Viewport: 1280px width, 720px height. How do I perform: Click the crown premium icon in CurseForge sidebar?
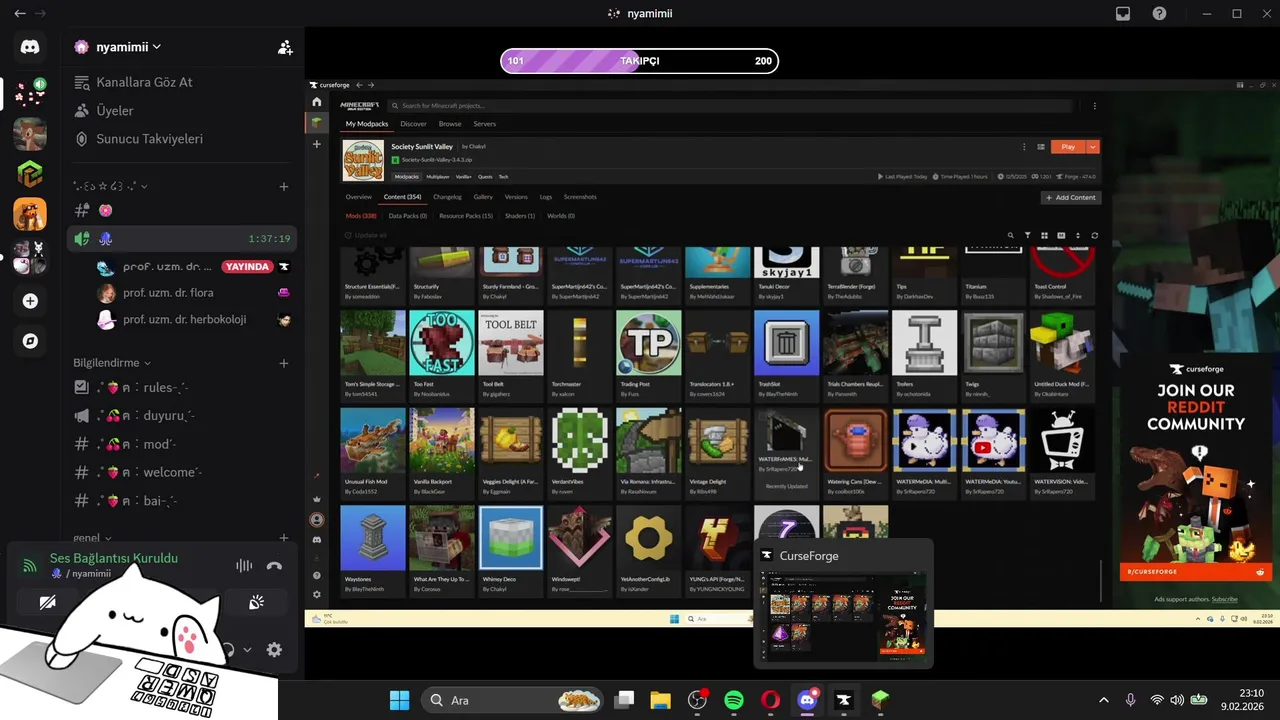click(317, 499)
